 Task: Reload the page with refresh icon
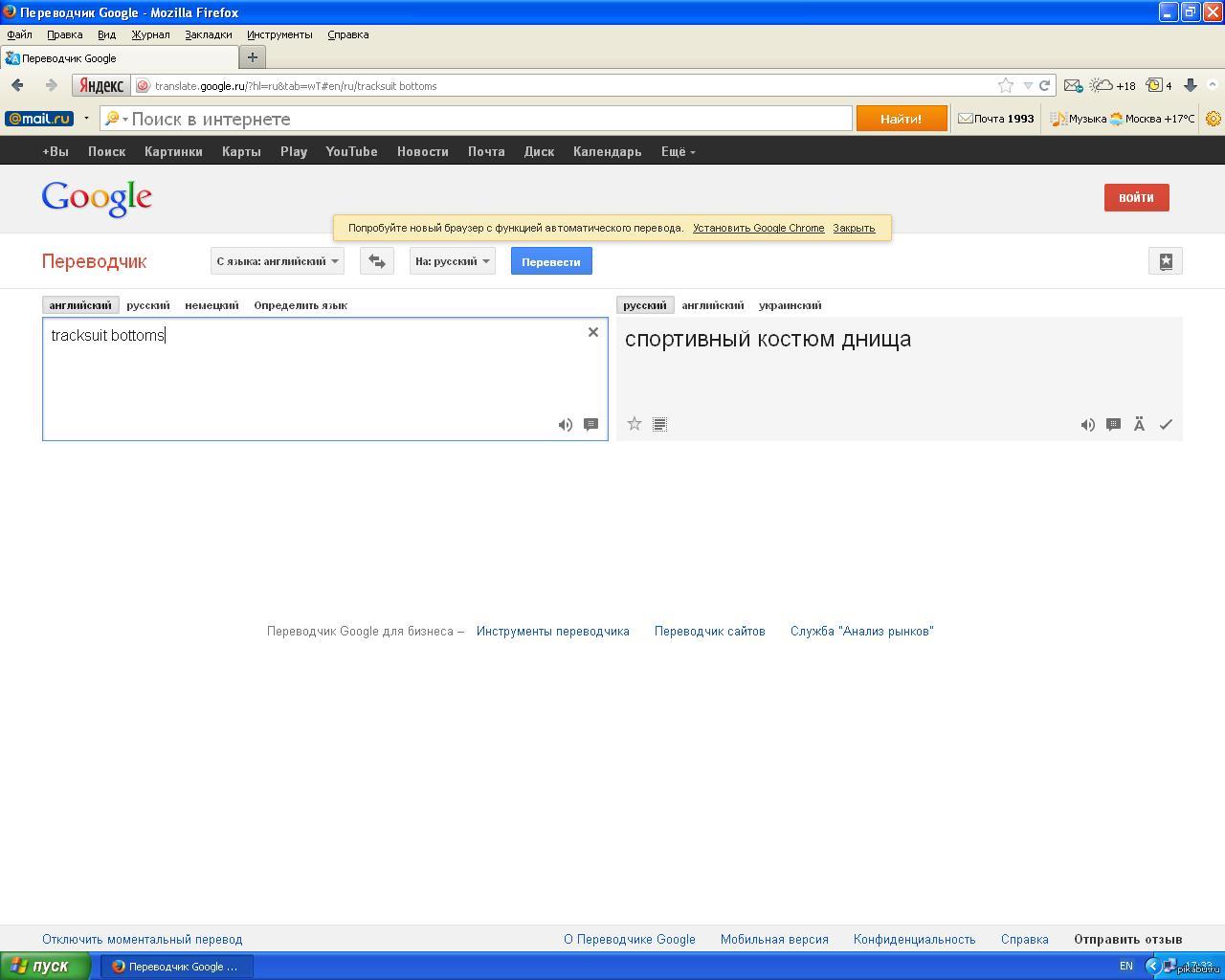click(x=1045, y=85)
